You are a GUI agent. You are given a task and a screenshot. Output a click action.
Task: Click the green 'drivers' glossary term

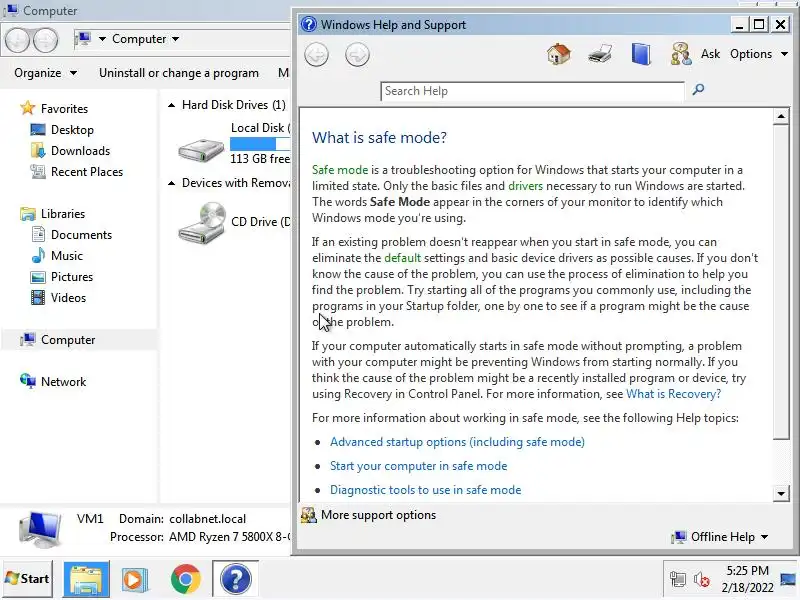pos(526,186)
